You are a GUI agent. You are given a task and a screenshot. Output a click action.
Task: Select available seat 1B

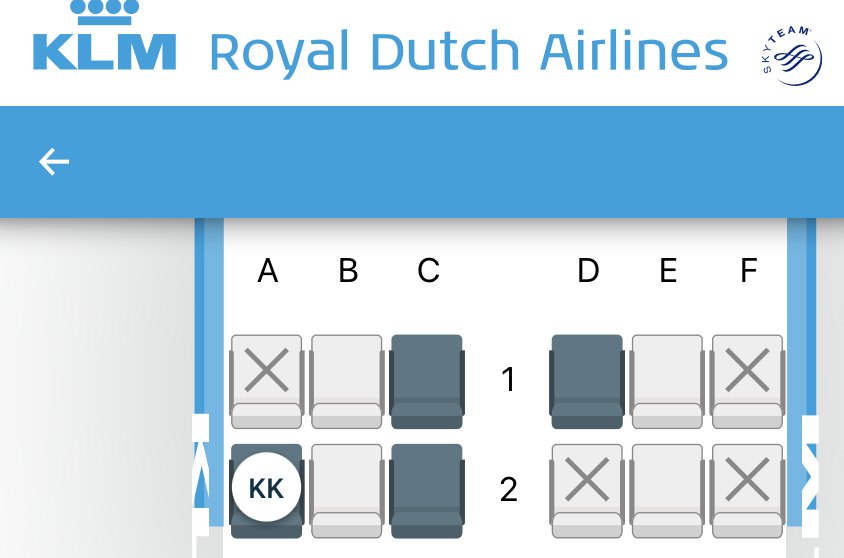pos(347,382)
